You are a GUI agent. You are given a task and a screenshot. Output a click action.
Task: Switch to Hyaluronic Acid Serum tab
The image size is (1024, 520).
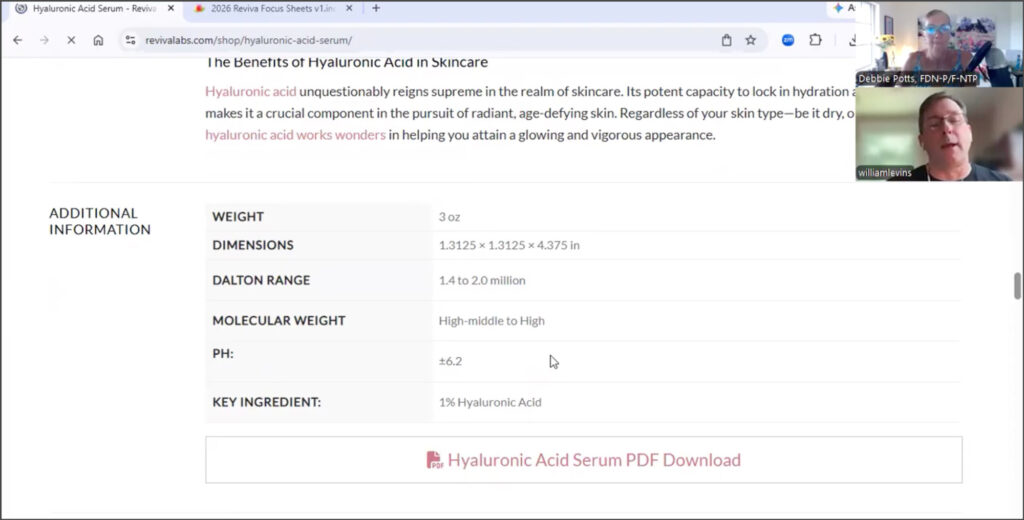tap(95, 8)
